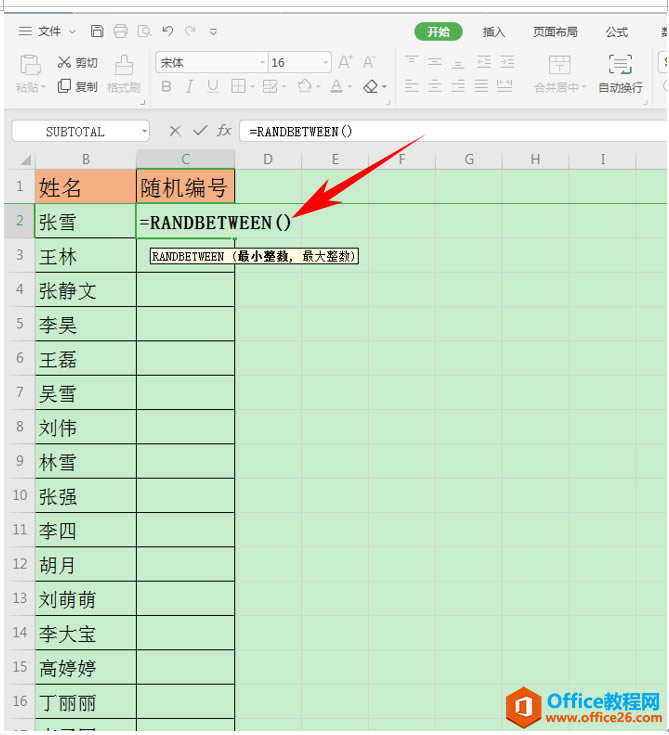Confirm formula with checkmark icon
Screen dimensions: 669x735
[x=200, y=131]
